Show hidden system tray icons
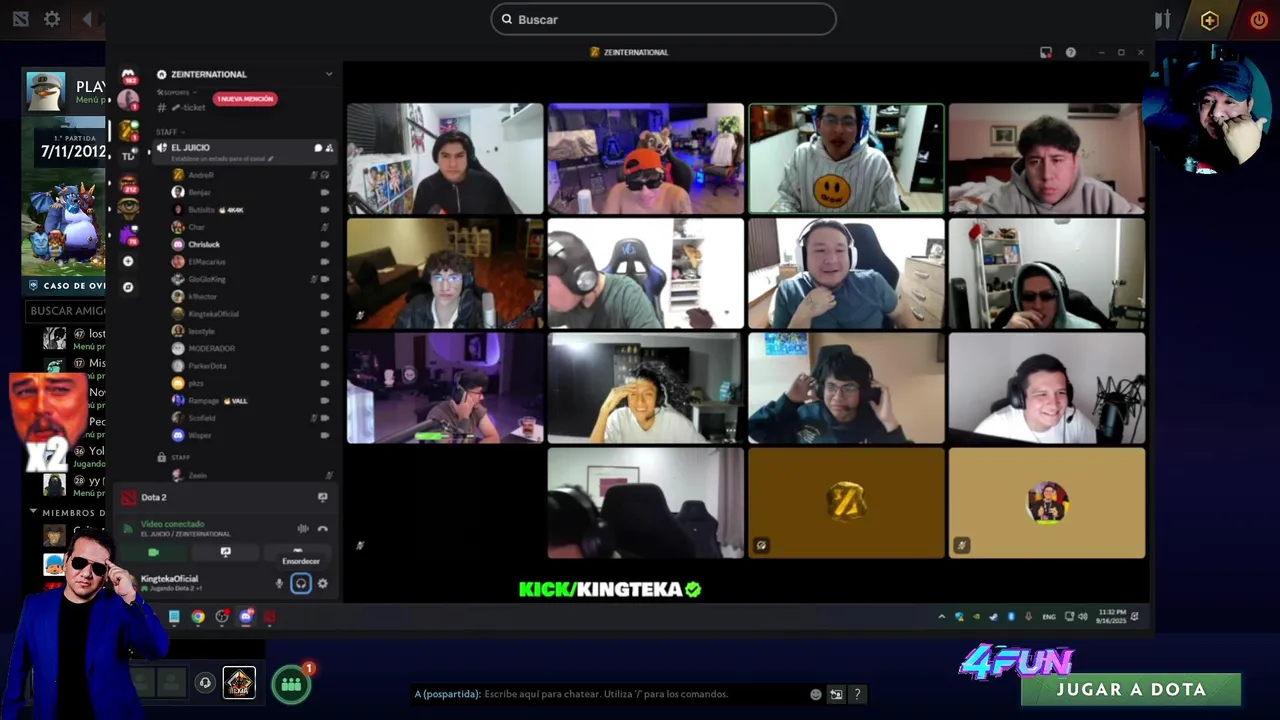1280x720 pixels. [941, 617]
